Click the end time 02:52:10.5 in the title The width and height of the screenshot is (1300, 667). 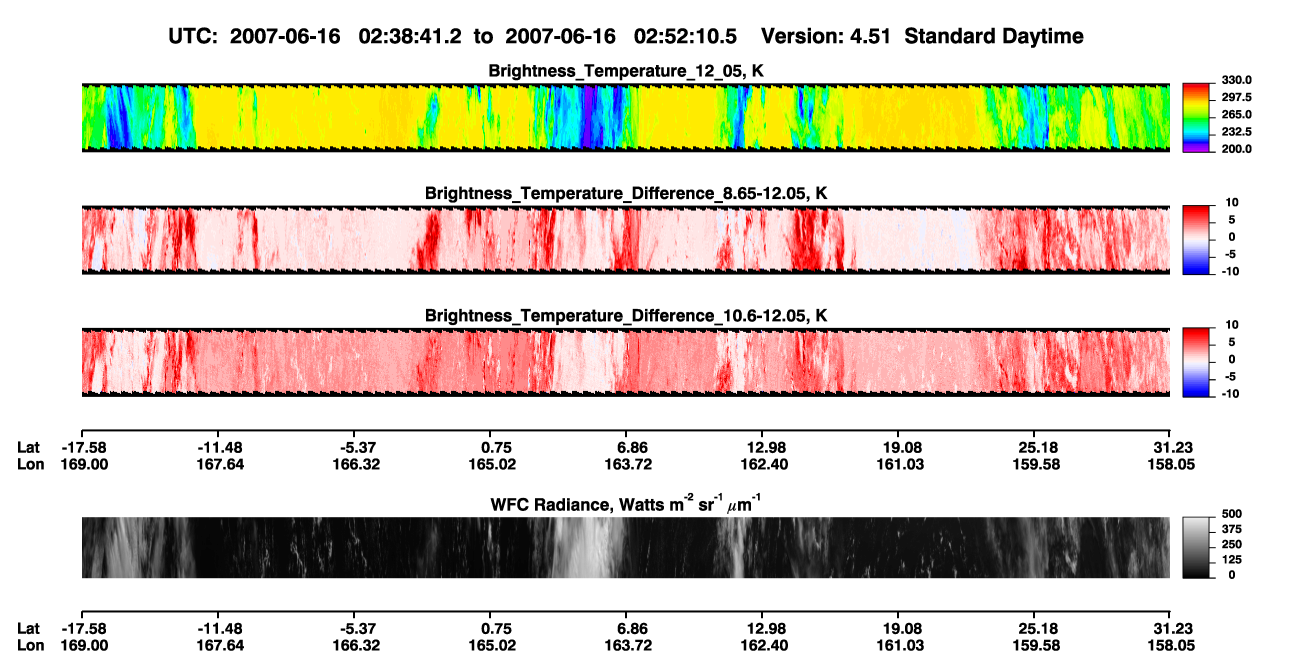(x=686, y=36)
